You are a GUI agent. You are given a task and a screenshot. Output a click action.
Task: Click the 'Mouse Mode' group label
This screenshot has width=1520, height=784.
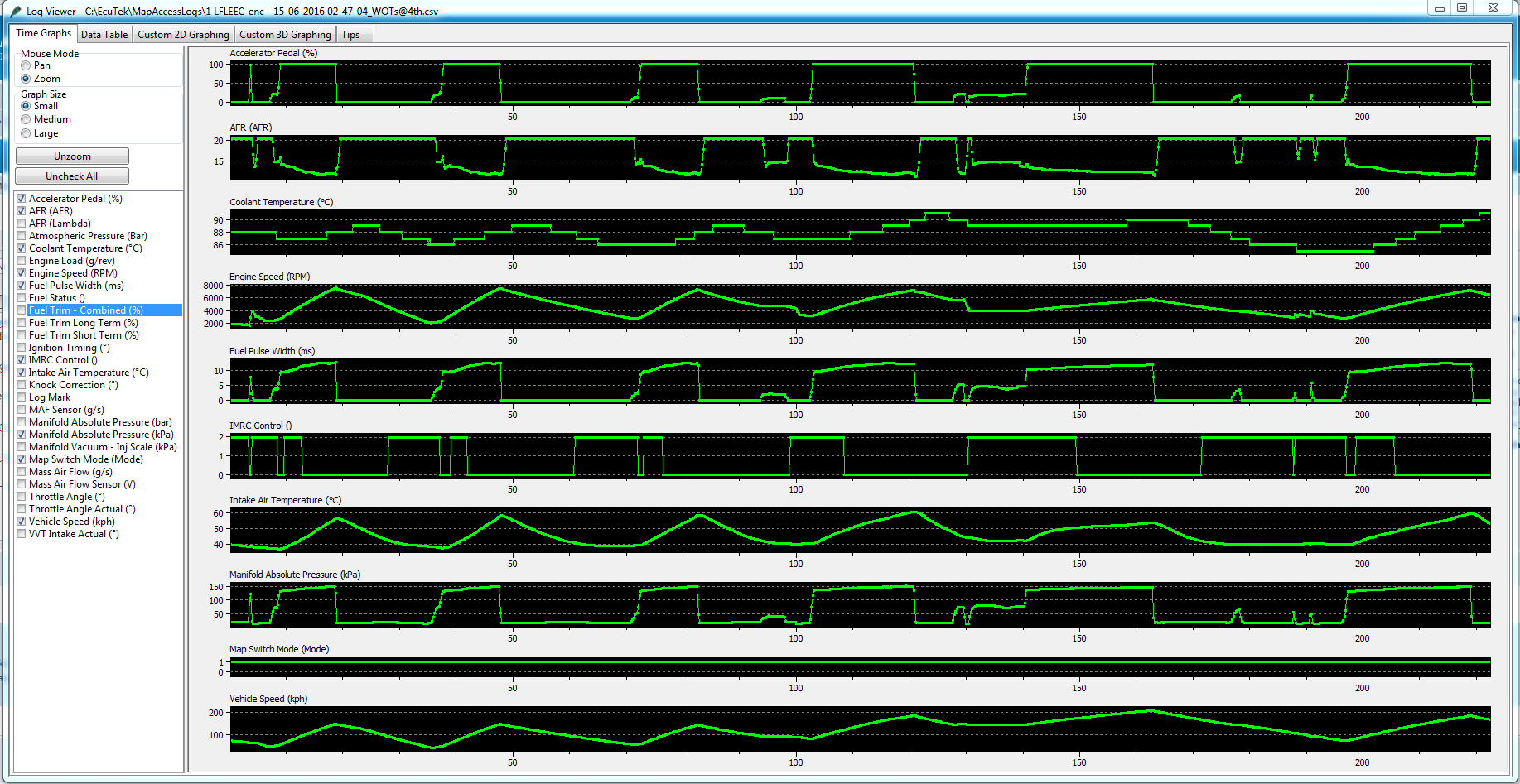[x=50, y=54]
